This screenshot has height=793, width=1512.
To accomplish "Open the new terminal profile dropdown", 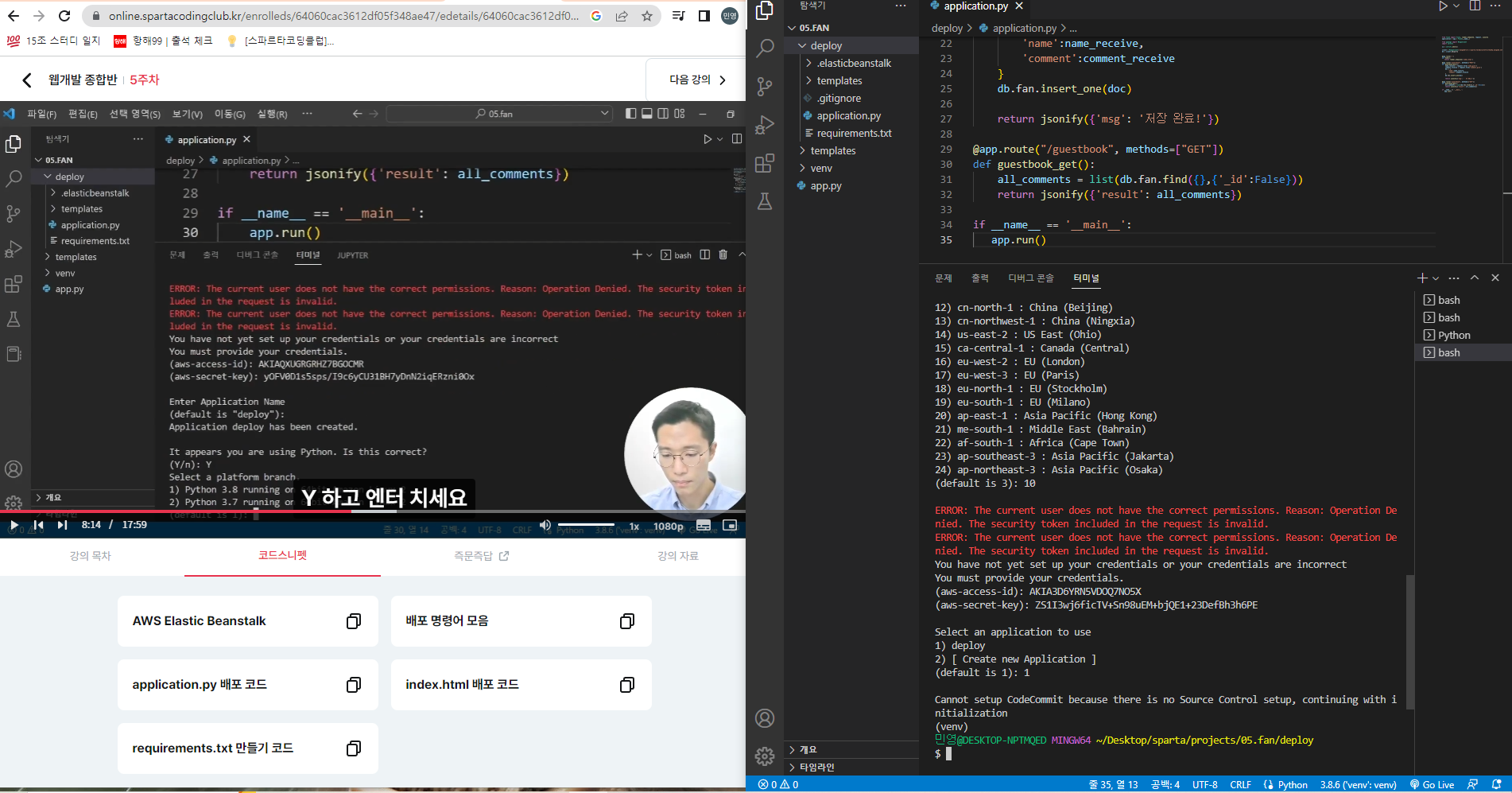I will click(x=1436, y=278).
